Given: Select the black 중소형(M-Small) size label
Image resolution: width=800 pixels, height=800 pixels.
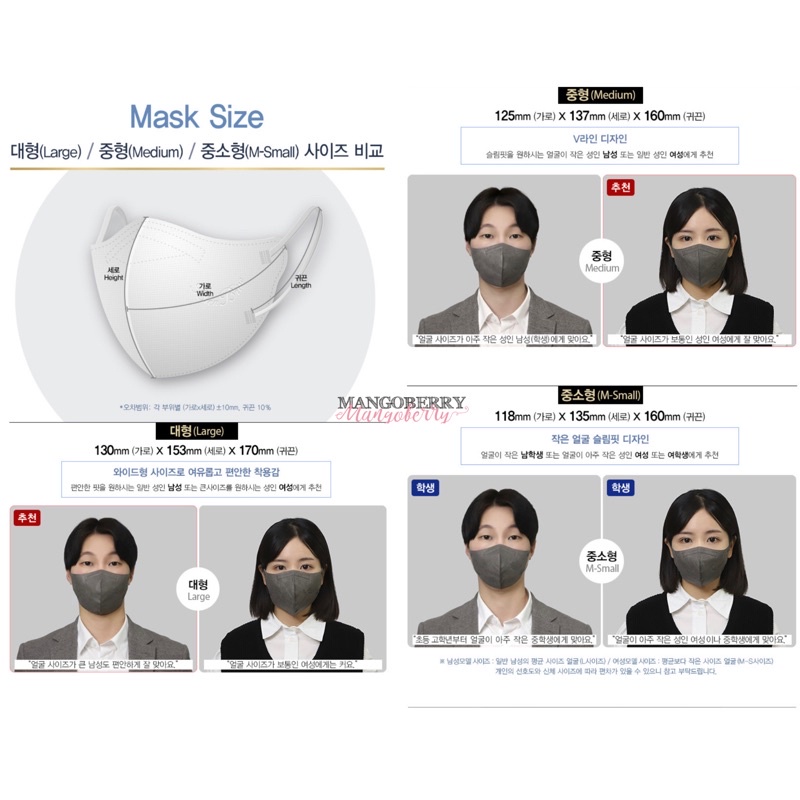Looking at the screenshot, I should pos(601,395).
